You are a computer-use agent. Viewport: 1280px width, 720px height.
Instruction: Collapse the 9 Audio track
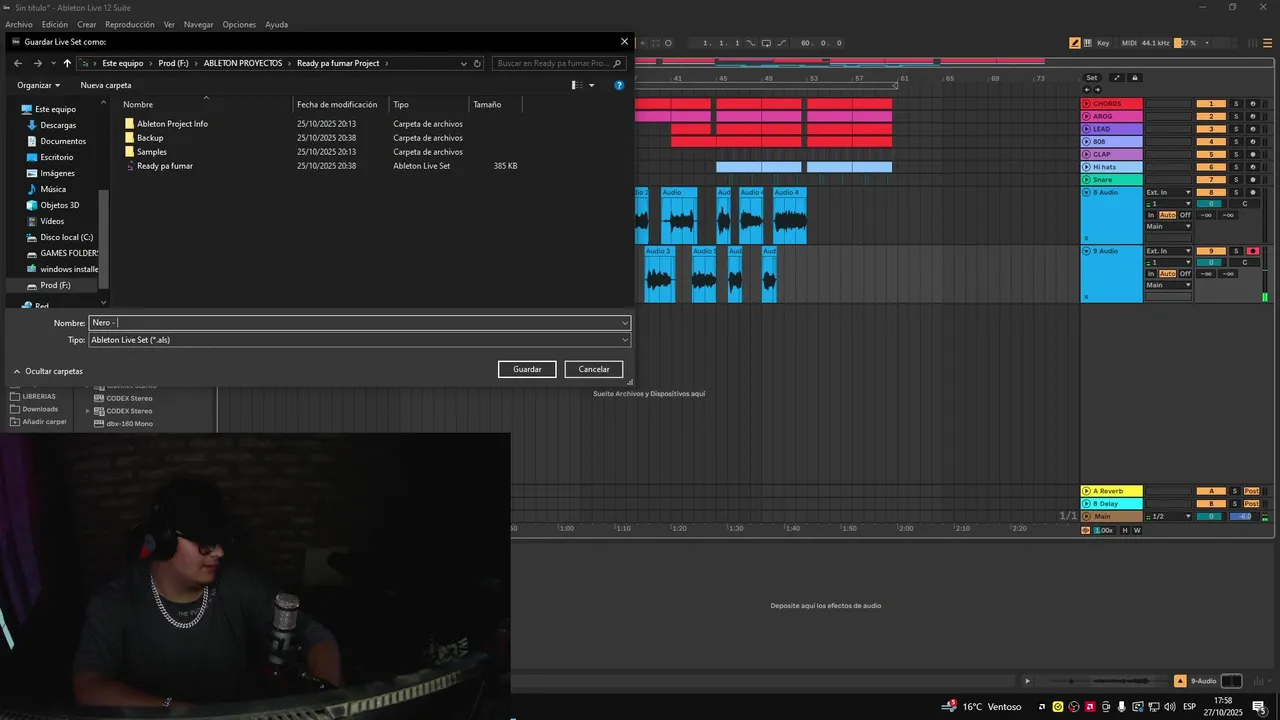point(1087,251)
